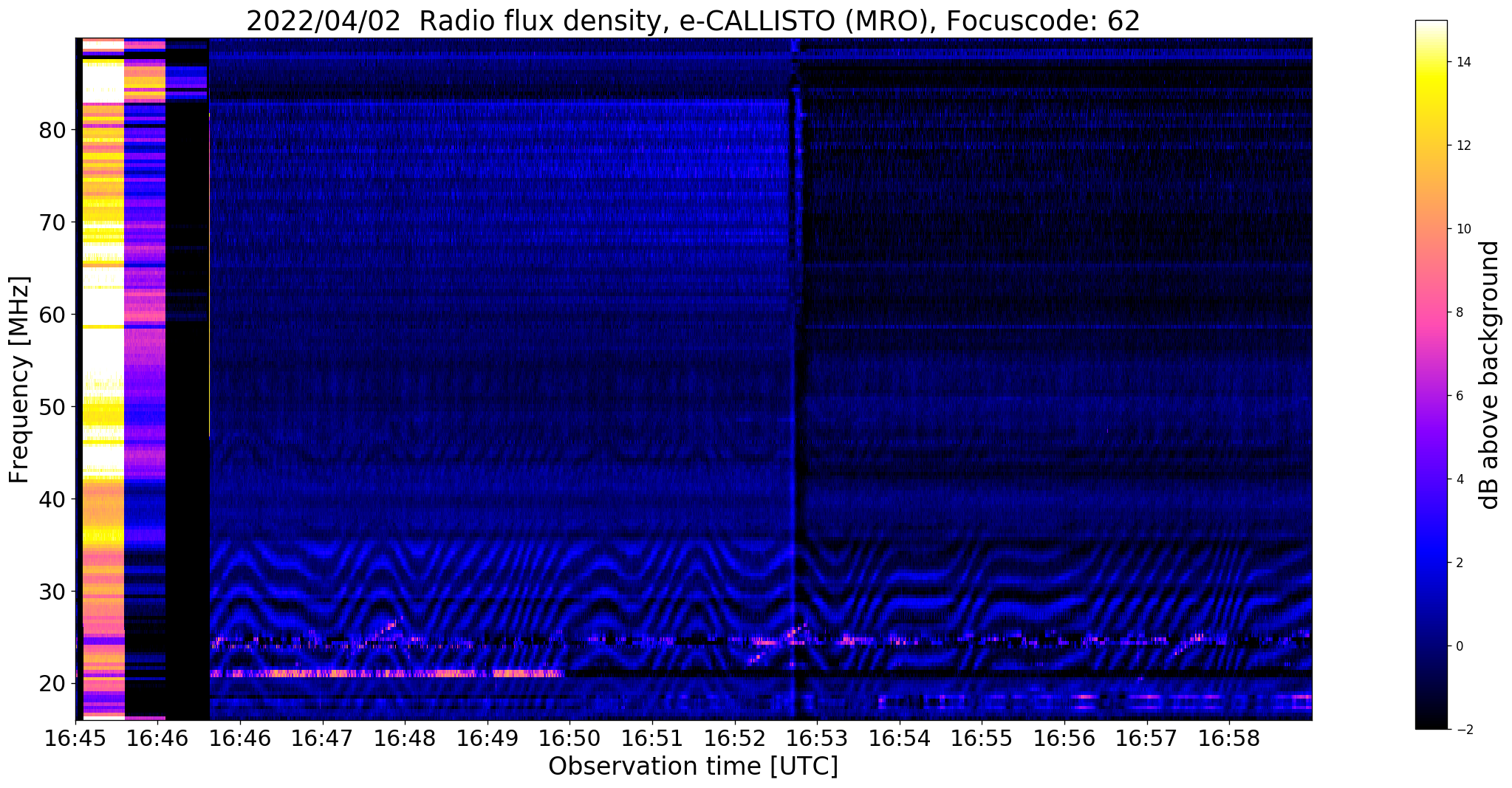Click the 16:47 time tick label
Image resolution: width=1512 pixels, height=788 pixels.
pyautogui.click(x=322, y=739)
